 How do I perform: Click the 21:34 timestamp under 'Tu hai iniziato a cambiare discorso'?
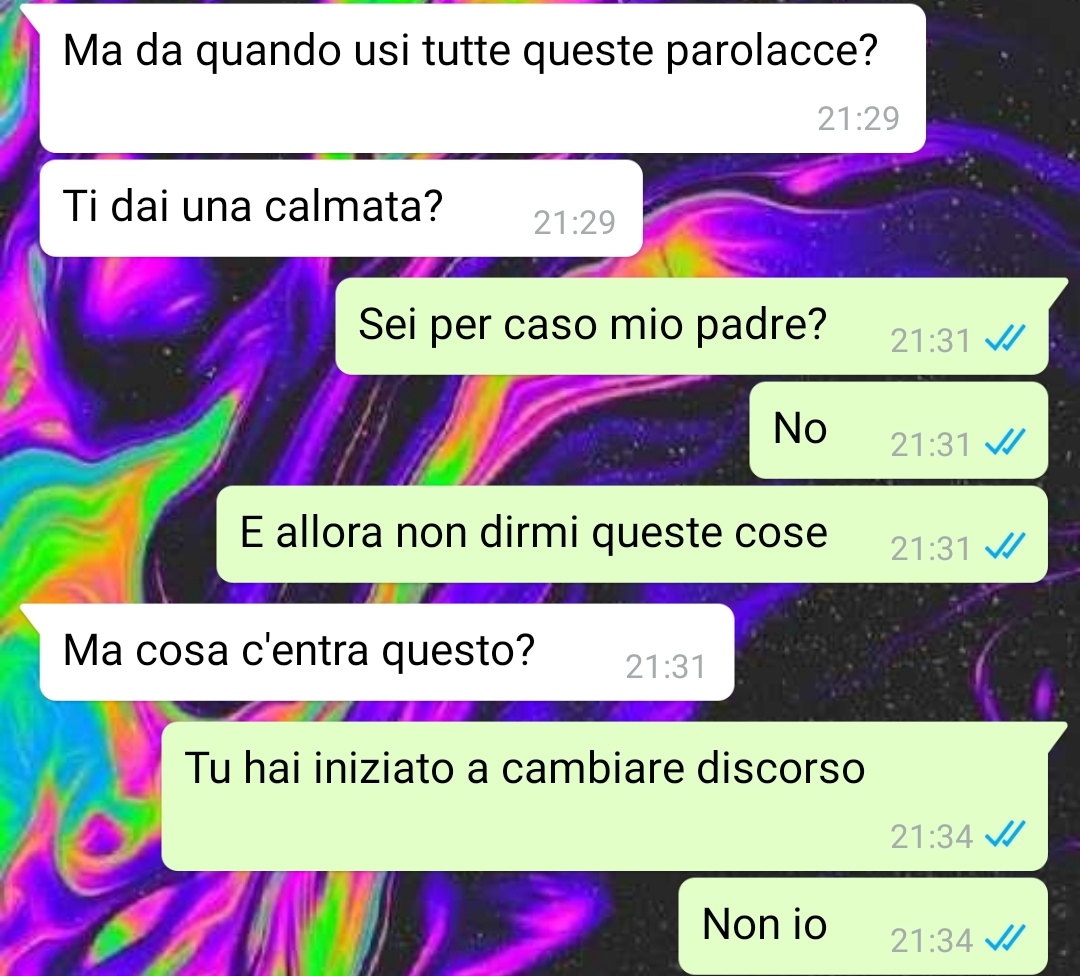coord(931,836)
